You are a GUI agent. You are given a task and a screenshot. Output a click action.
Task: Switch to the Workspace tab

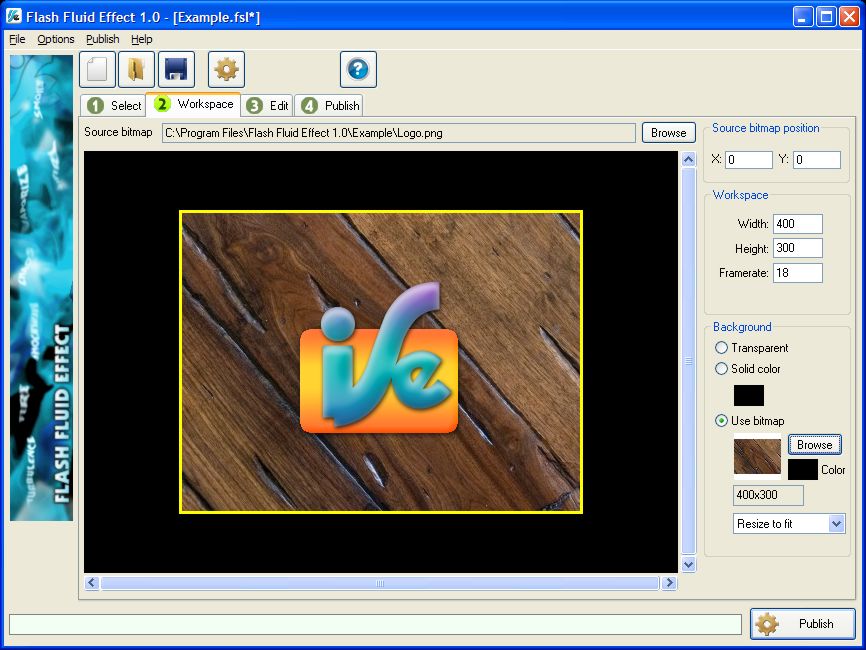(x=193, y=104)
